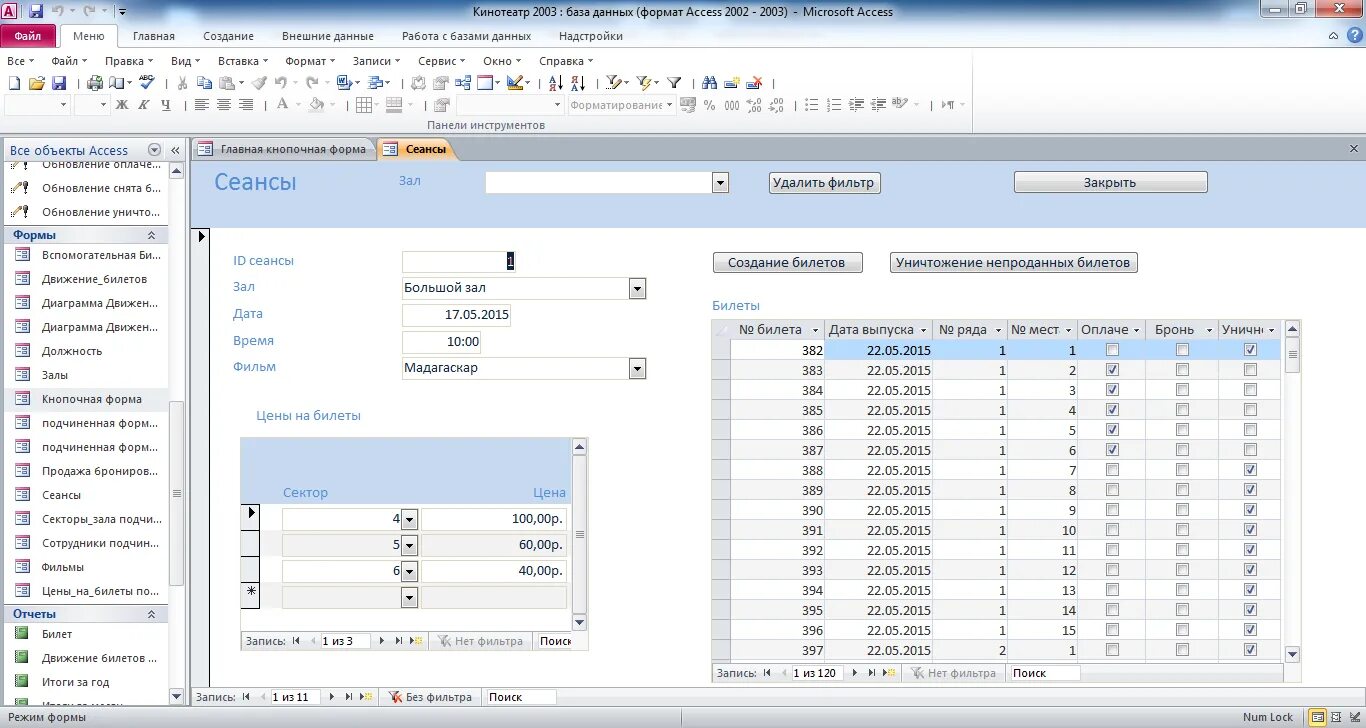Open Все объекты Access pane dropdown

point(154,150)
